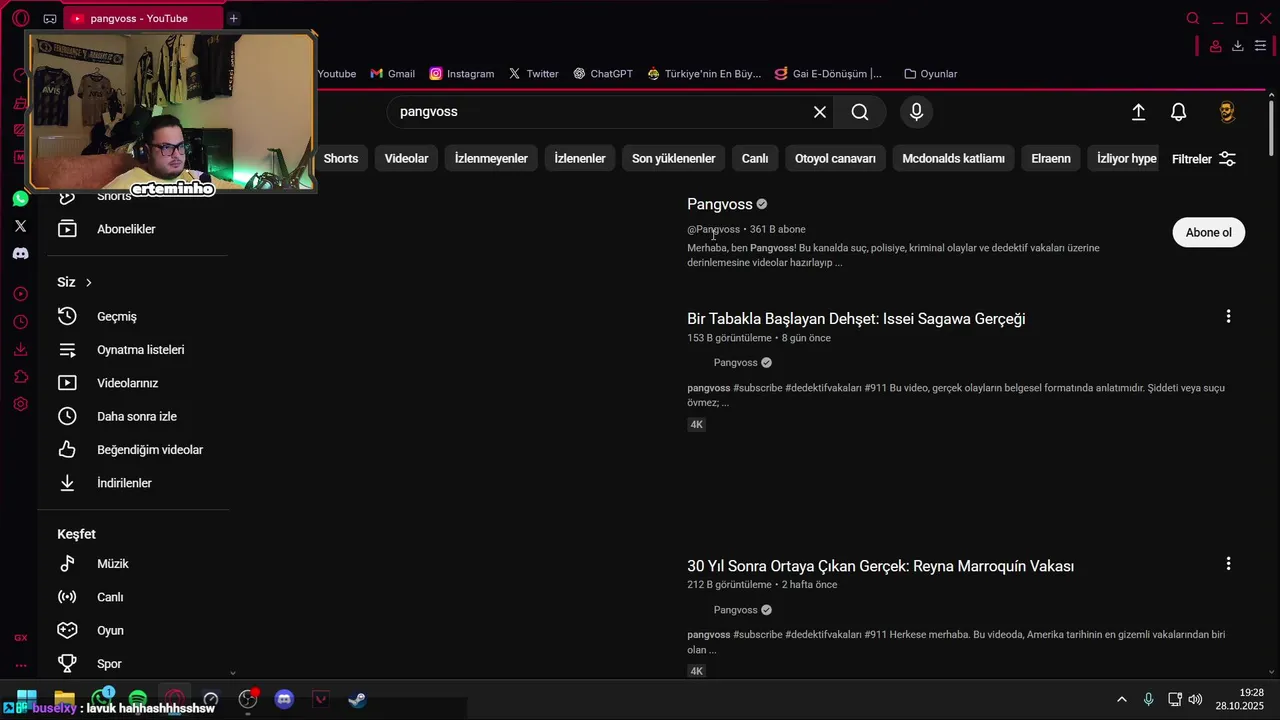
Task: Open X (Twitter) in the Opera sidebar
Action: coord(20,226)
